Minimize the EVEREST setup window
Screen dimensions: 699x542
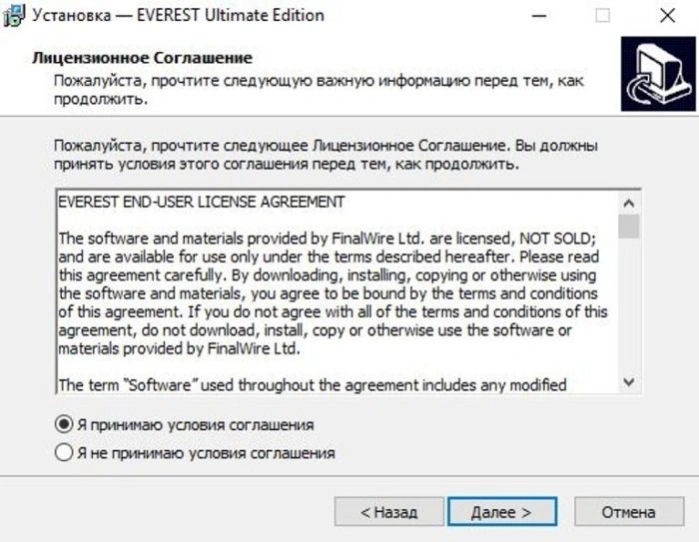click(539, 16)
